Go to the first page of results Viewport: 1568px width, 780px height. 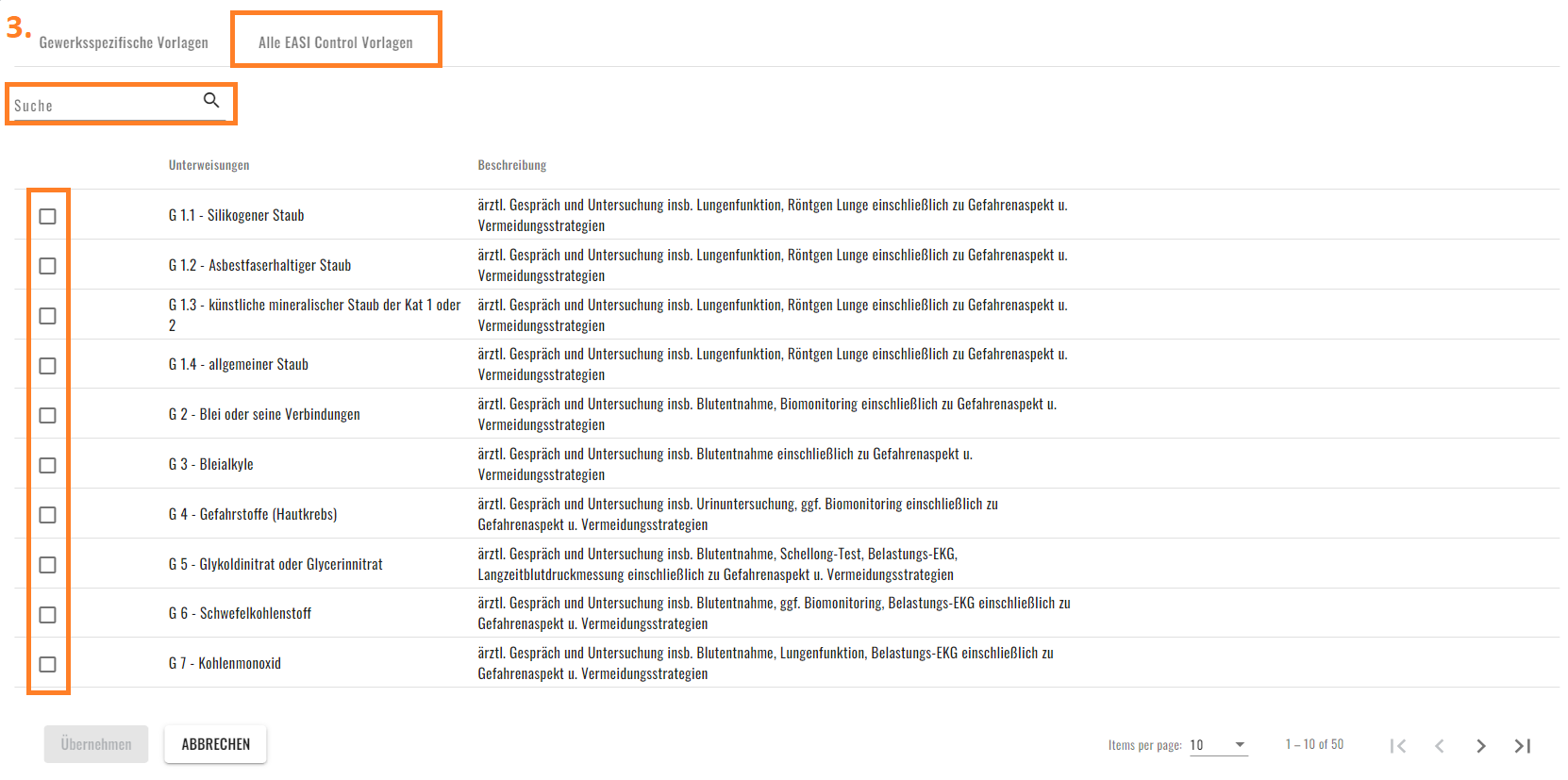pyautogui.click(x=1398, y=746)
